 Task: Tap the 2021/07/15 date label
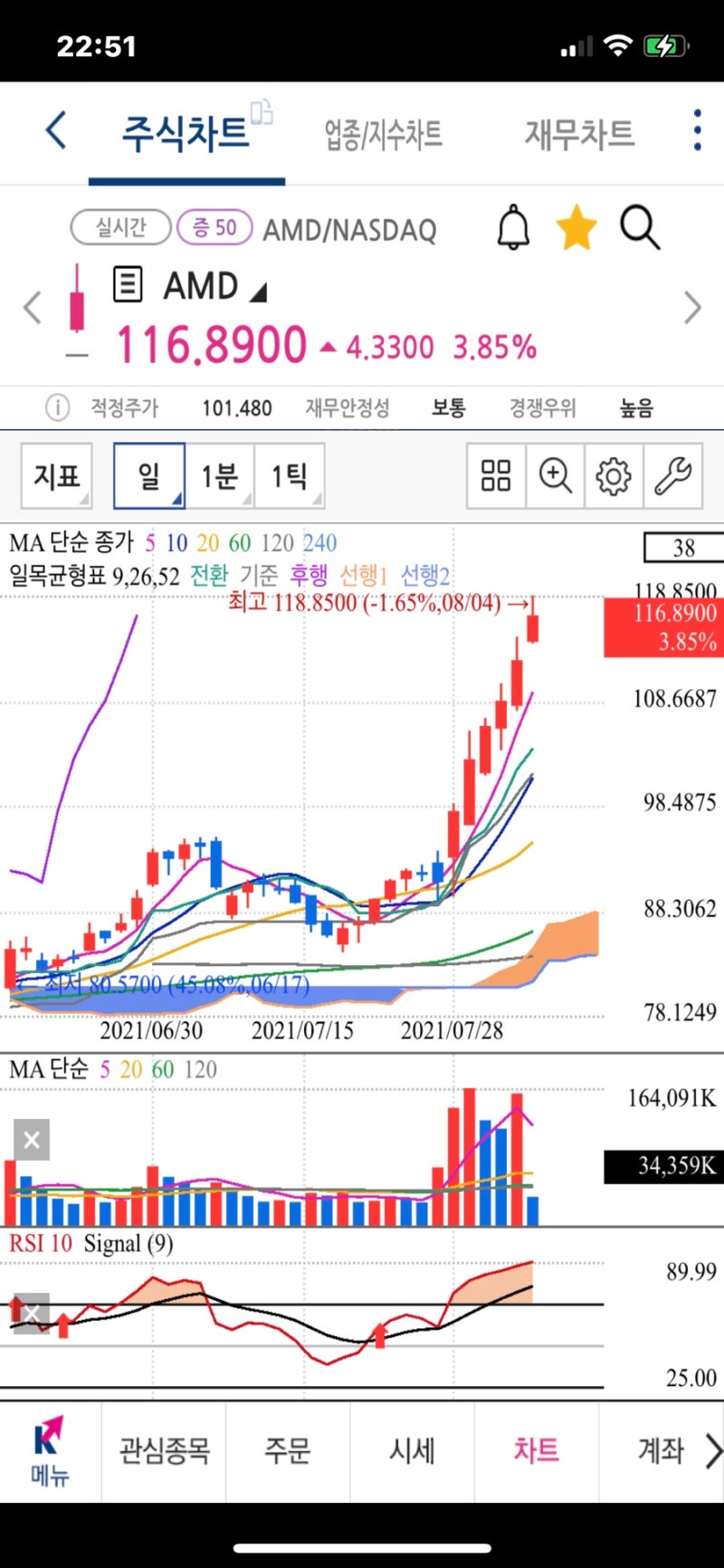click(302, 1030)
